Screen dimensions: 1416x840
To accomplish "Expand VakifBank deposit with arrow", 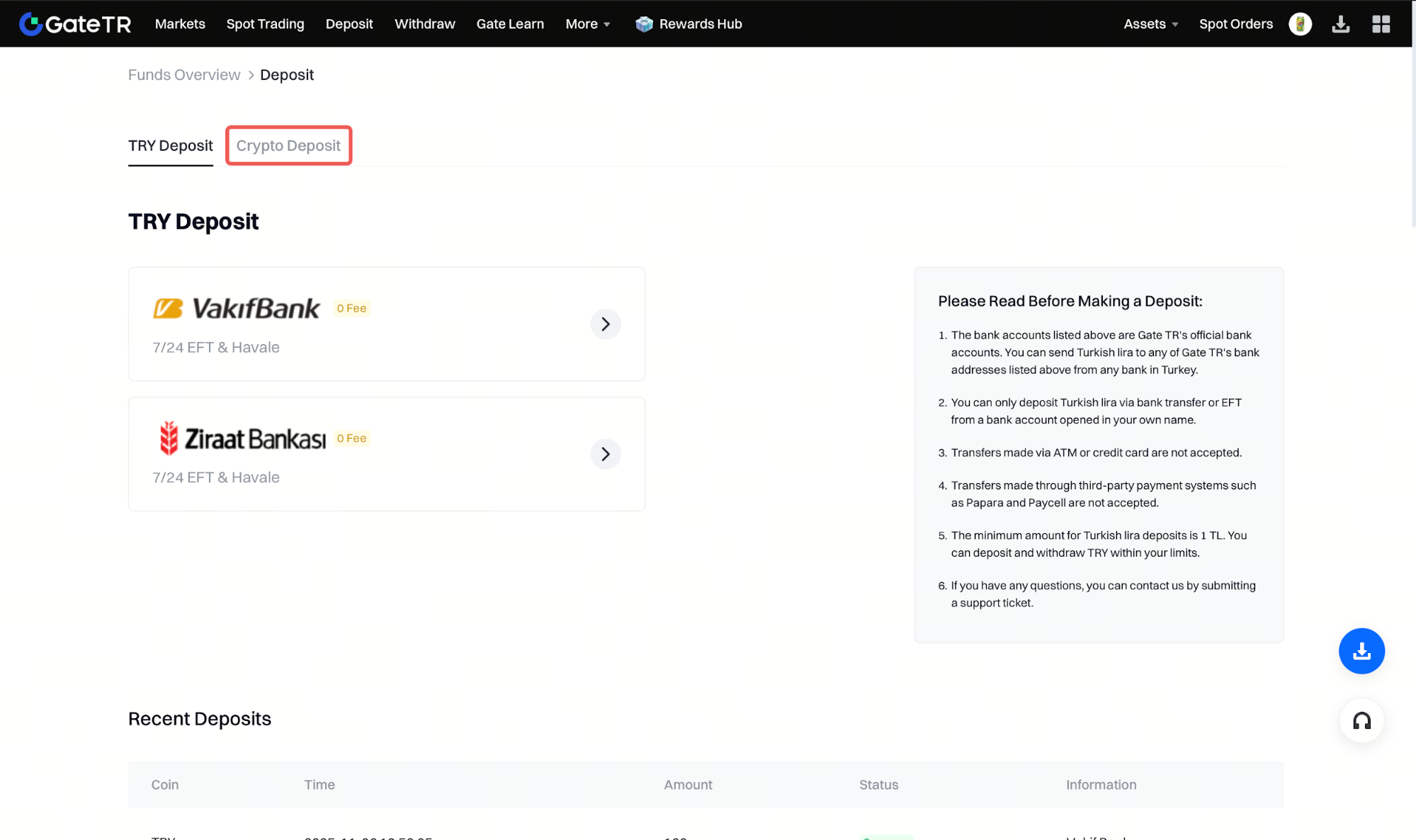I will coord(605,324).
